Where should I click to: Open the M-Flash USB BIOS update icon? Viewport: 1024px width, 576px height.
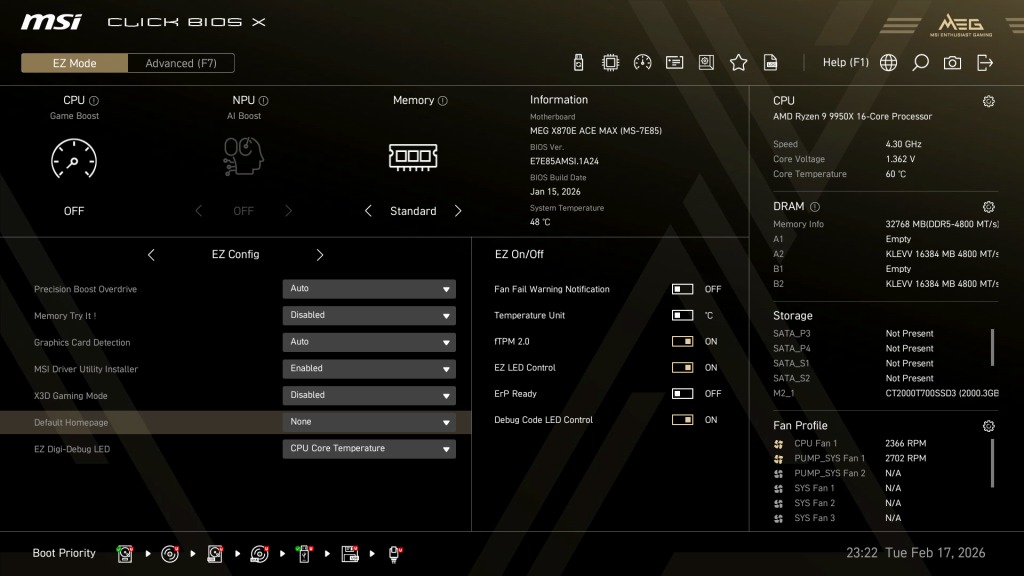(578, 63)
